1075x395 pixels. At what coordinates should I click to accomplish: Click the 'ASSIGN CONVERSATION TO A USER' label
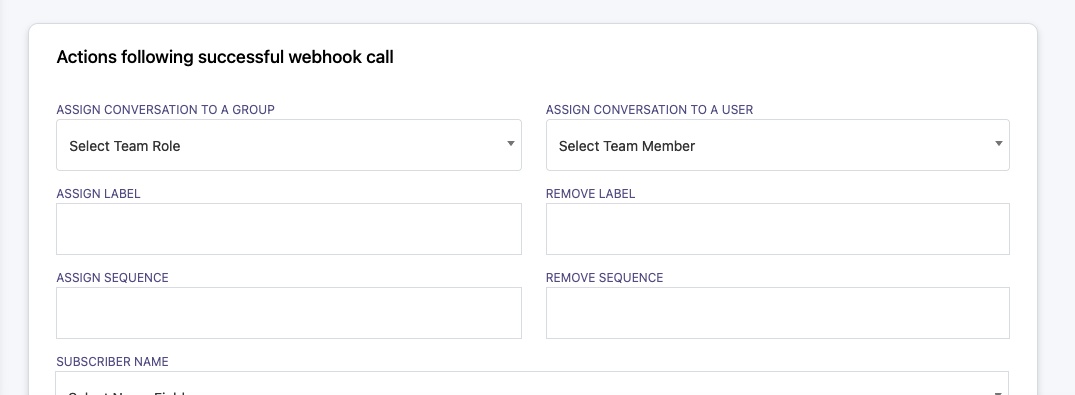[x=649, y=110]
